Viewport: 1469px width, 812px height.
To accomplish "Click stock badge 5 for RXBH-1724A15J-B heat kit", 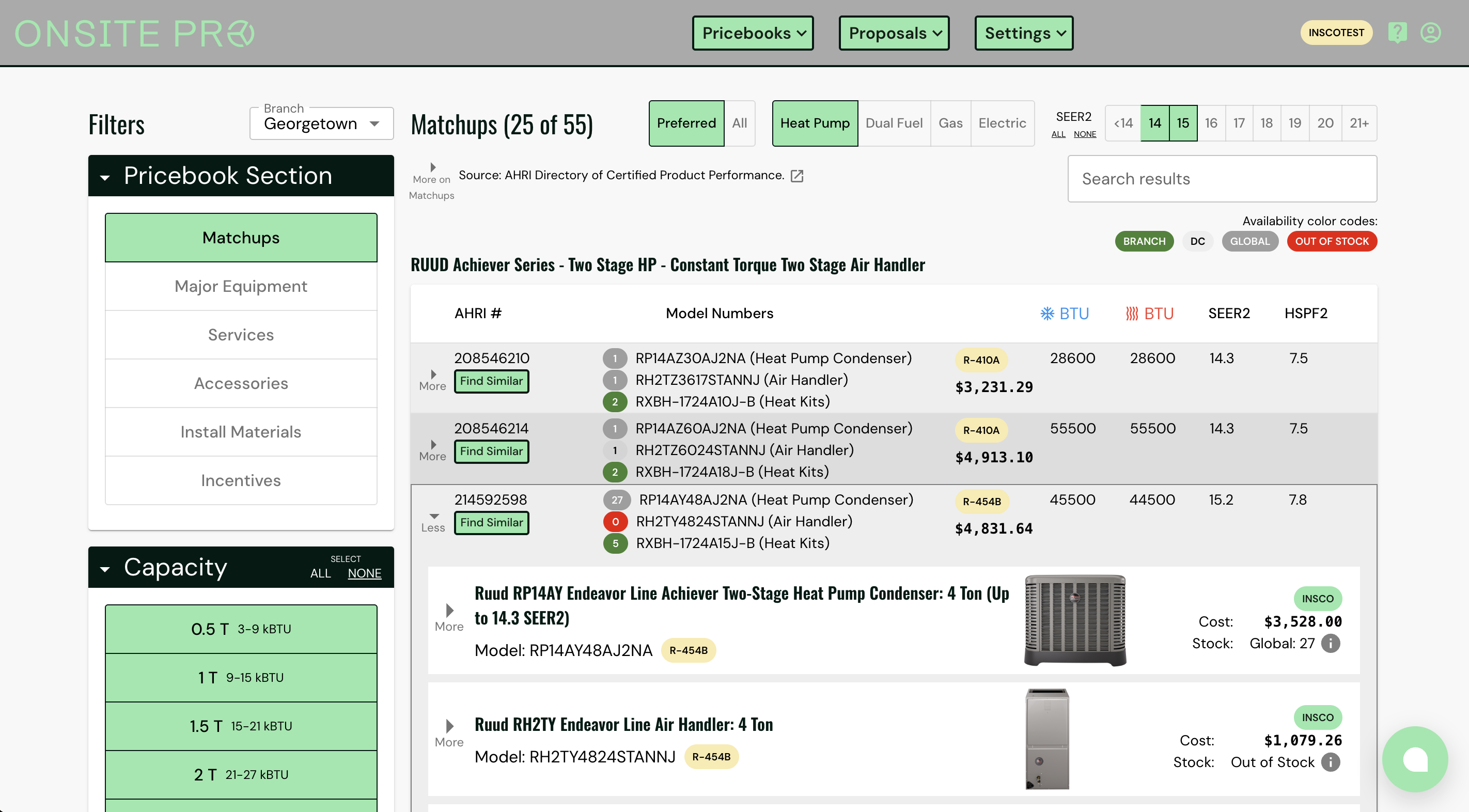I will (x=615, y=543).
